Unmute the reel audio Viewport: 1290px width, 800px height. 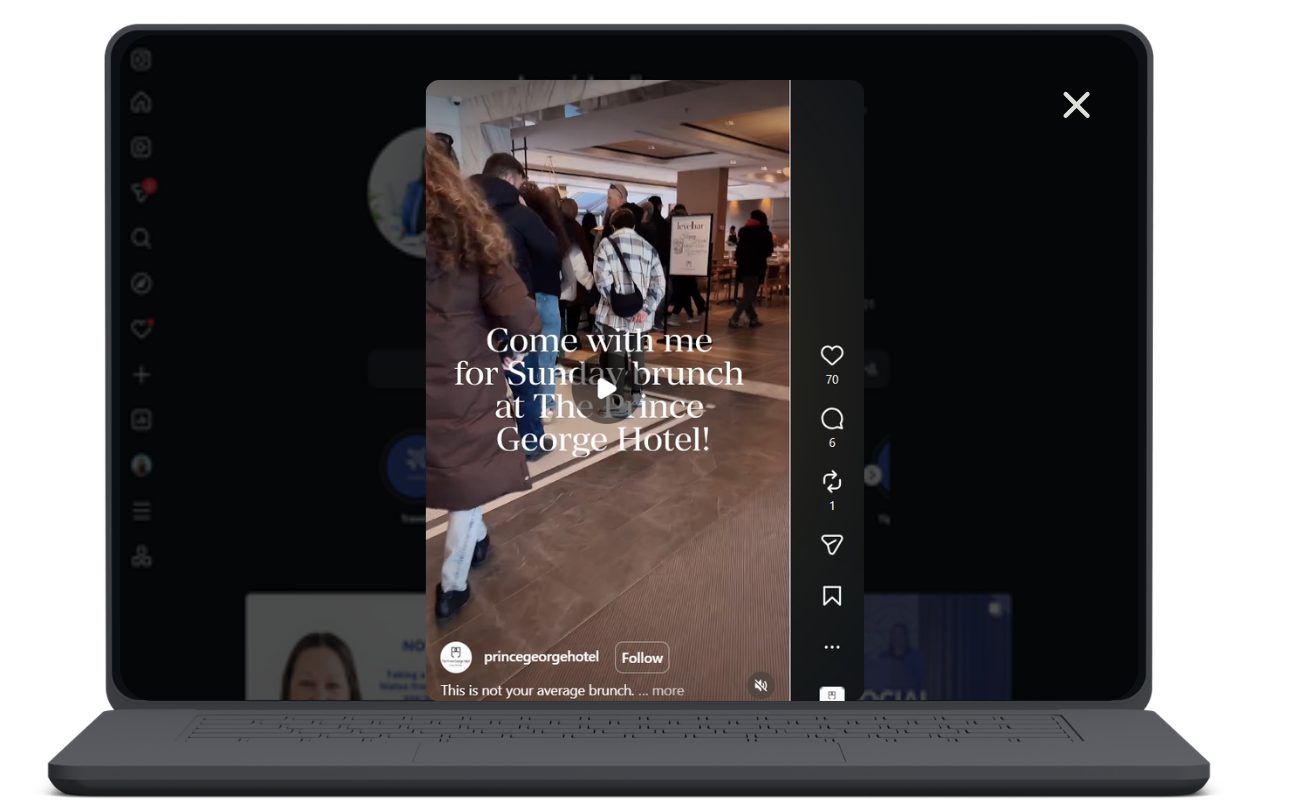click(x=761, y=685)
